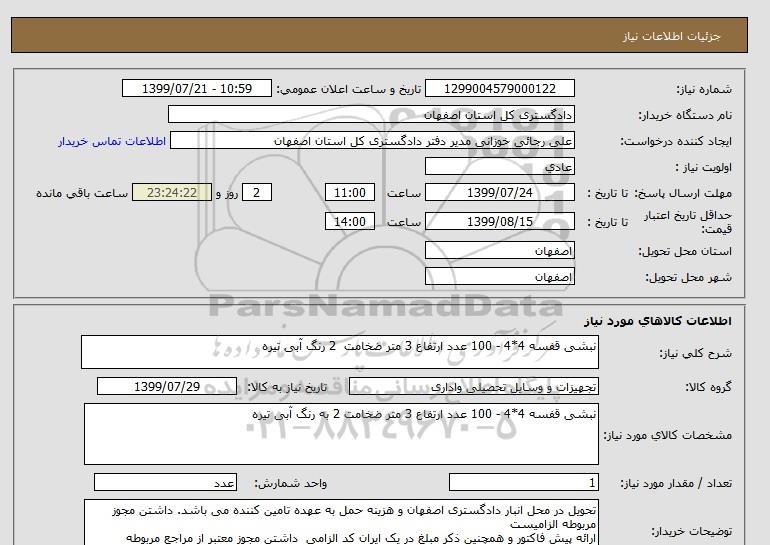
Task: Click the label شهر محل تحویل
Action: click(x=688, y=277)
